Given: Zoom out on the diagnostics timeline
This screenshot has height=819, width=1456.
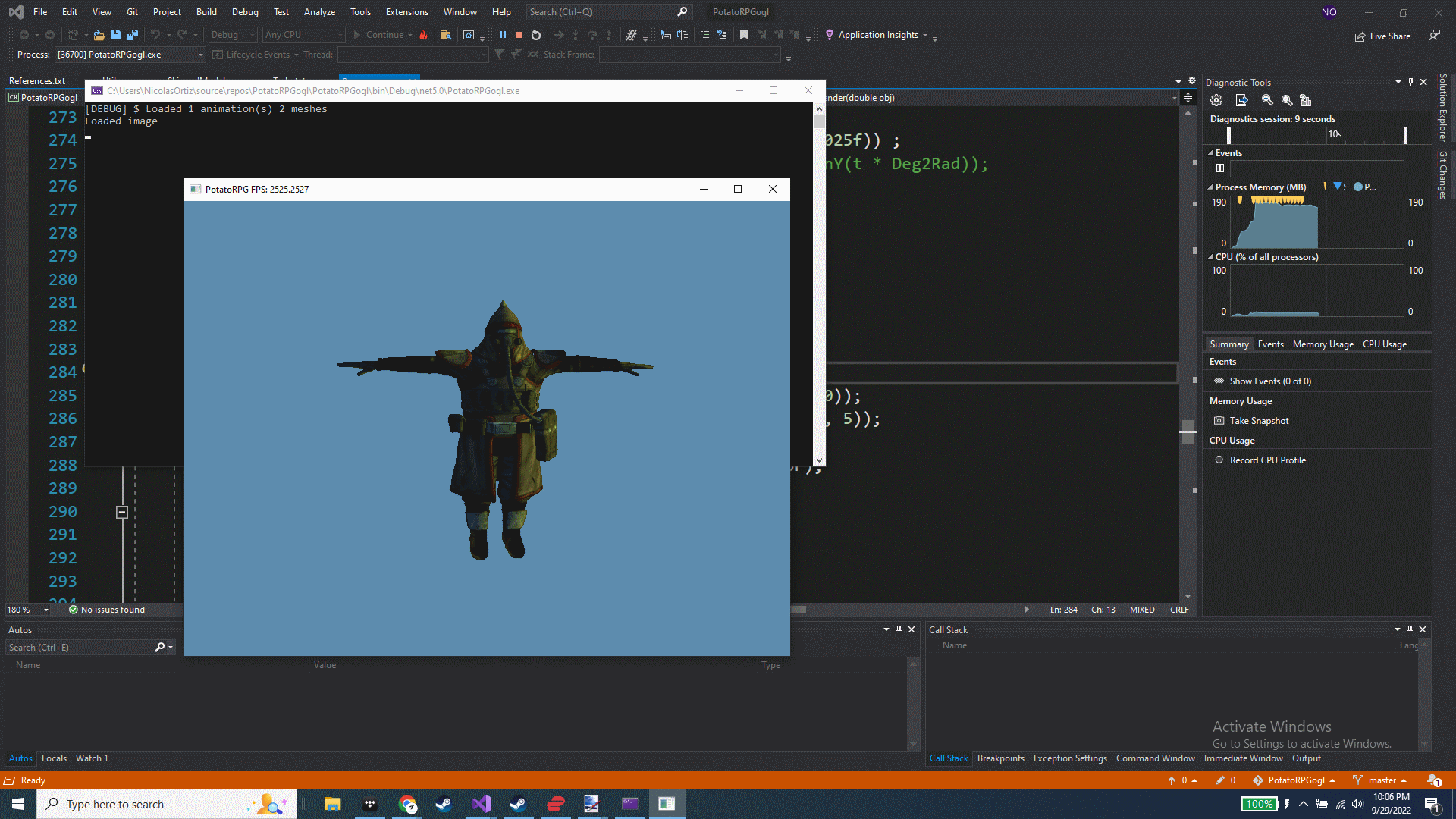Looking at the screenshot, I should [x=1287, y=100].
